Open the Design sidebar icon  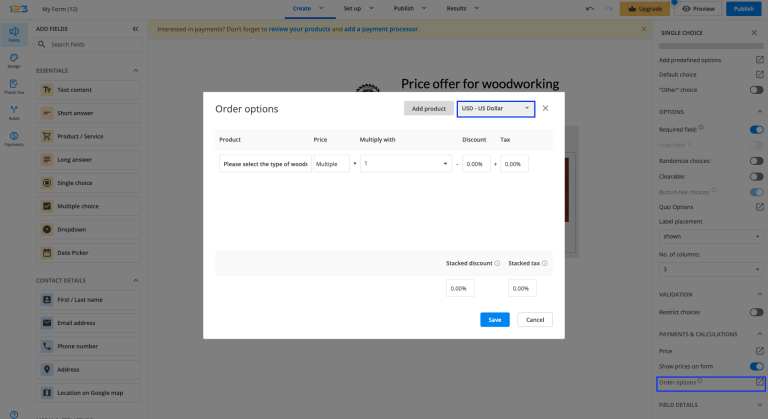[14, 61]
